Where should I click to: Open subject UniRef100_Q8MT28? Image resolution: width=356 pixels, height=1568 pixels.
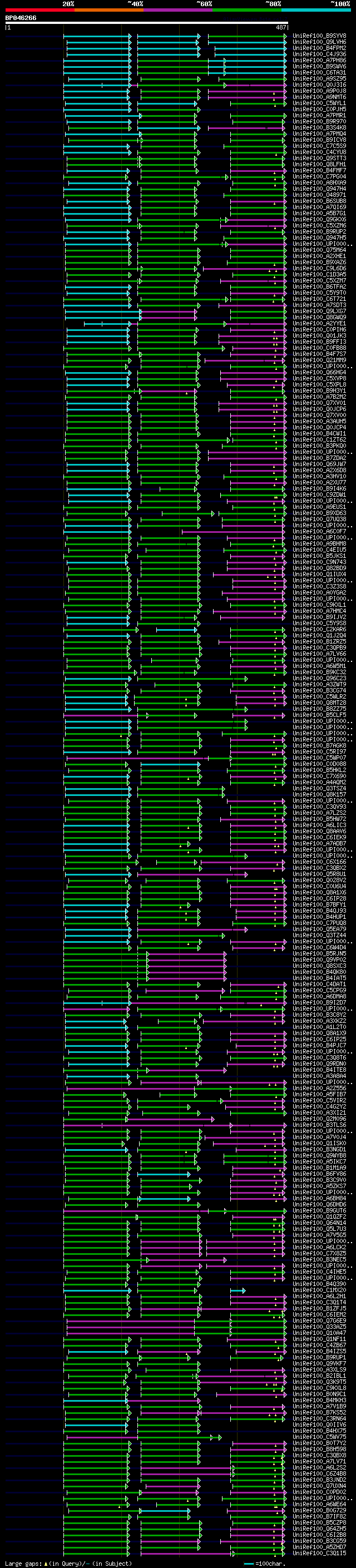click(x=319, y=703)
